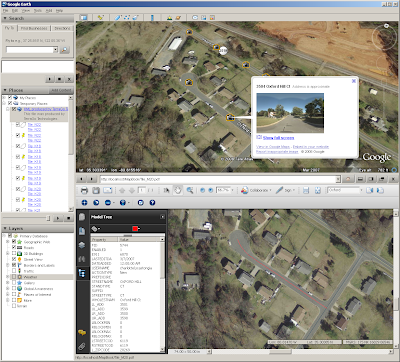Click the attachments paperclip icon in PDF sidebar
This screenshot has height=362, width=400.
click(x=82, y=346)
